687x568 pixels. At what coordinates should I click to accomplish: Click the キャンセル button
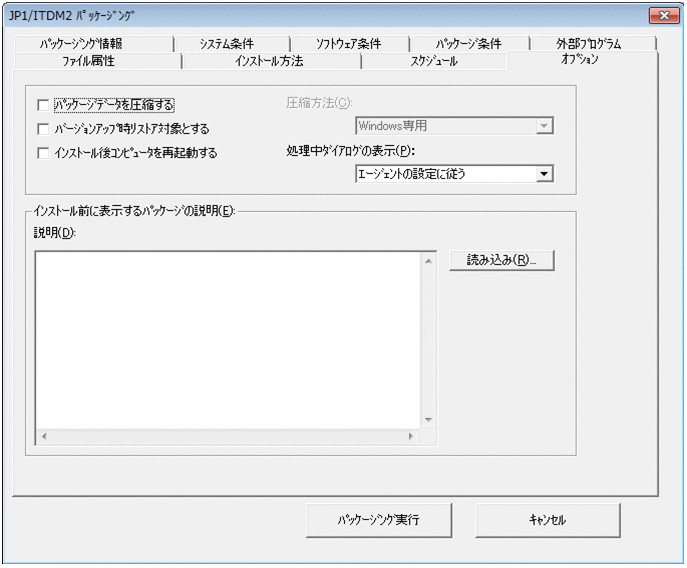tap(548, 520)
